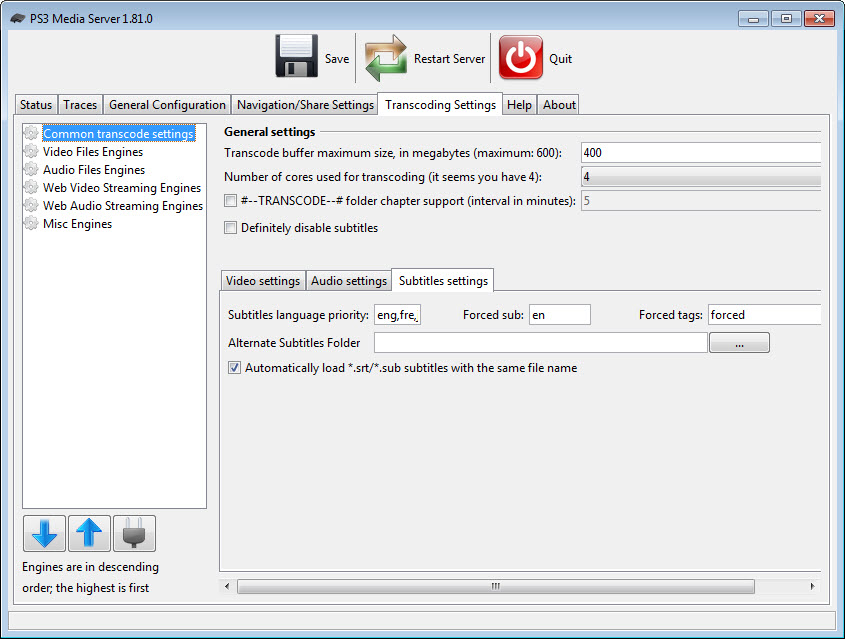The height and width of the screenshot is (639, 845).
Task: Maximize the PS3 Media Server window
Action: [786, 19]
